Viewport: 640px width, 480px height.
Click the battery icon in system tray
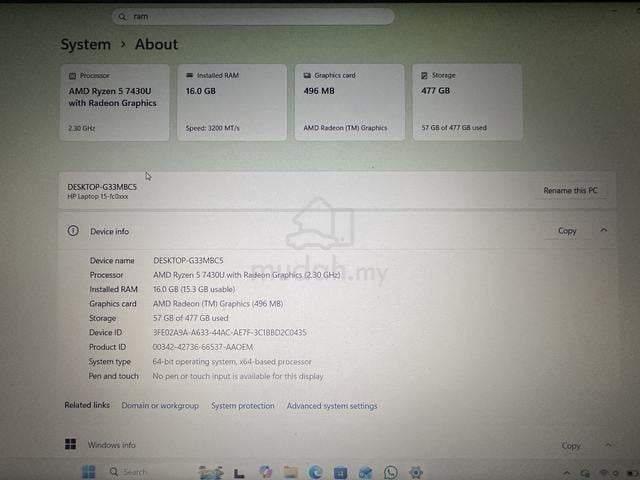pyautogui.click(x=632, y=473)
